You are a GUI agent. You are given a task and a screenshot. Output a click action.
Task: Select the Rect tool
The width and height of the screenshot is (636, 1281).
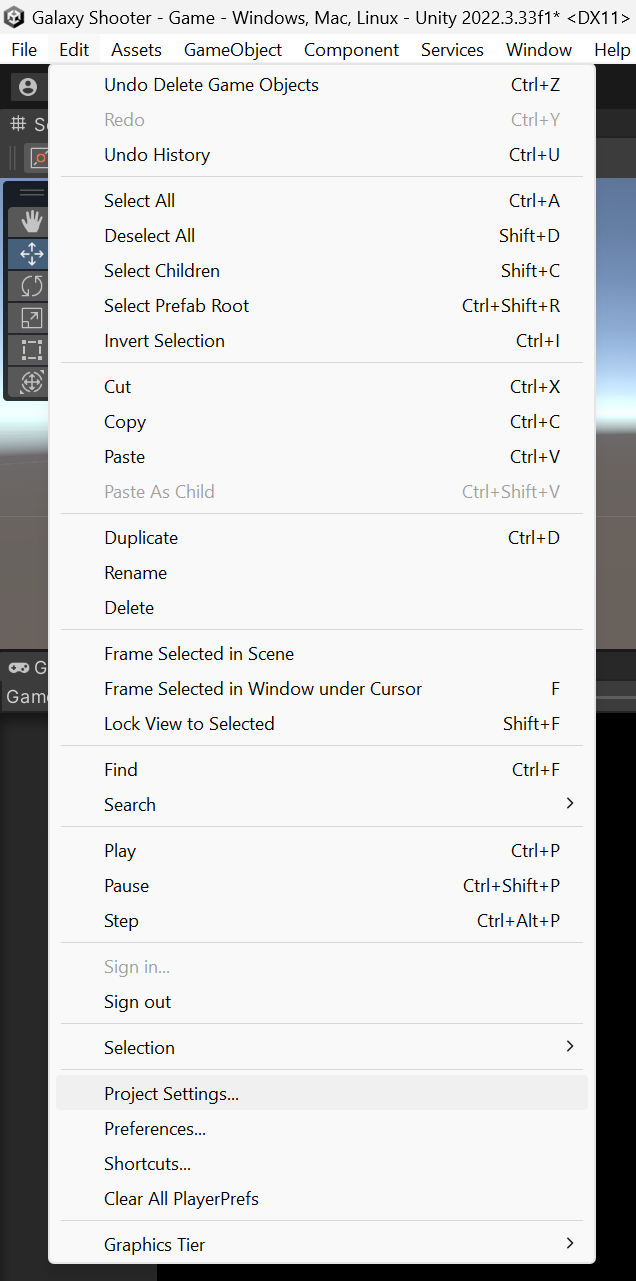coord(31,350)
